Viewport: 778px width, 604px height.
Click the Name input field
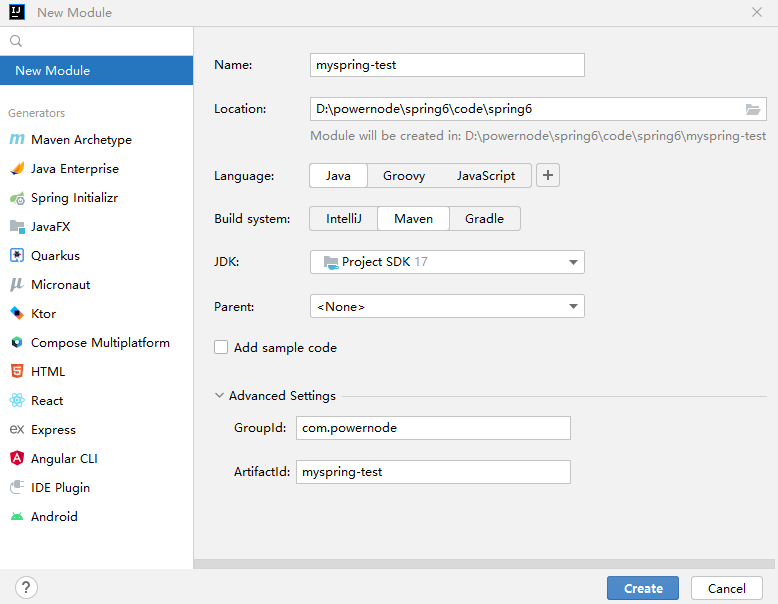tap(447, 65)
